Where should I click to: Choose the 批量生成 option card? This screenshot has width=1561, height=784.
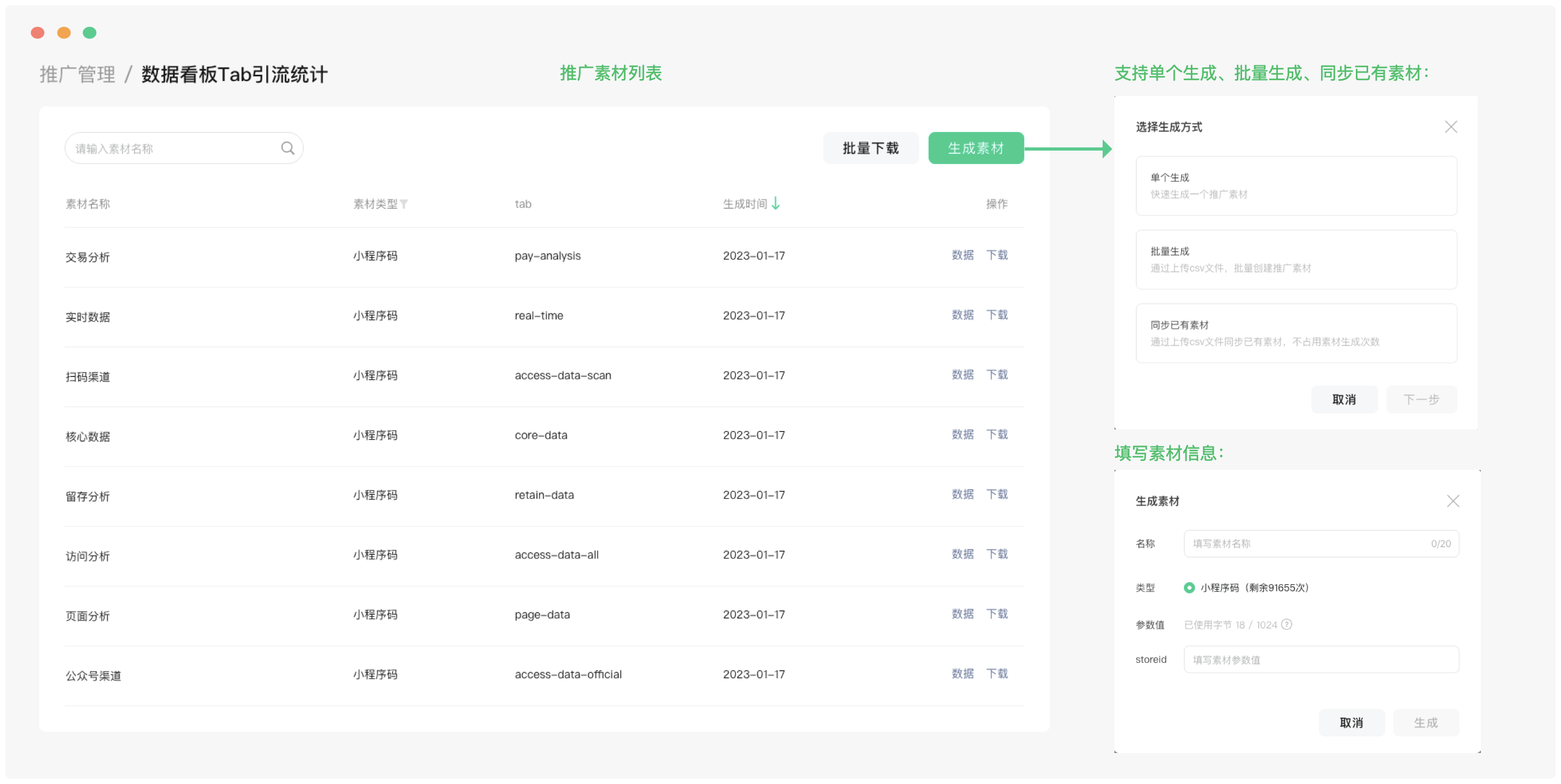[1295, 260]
